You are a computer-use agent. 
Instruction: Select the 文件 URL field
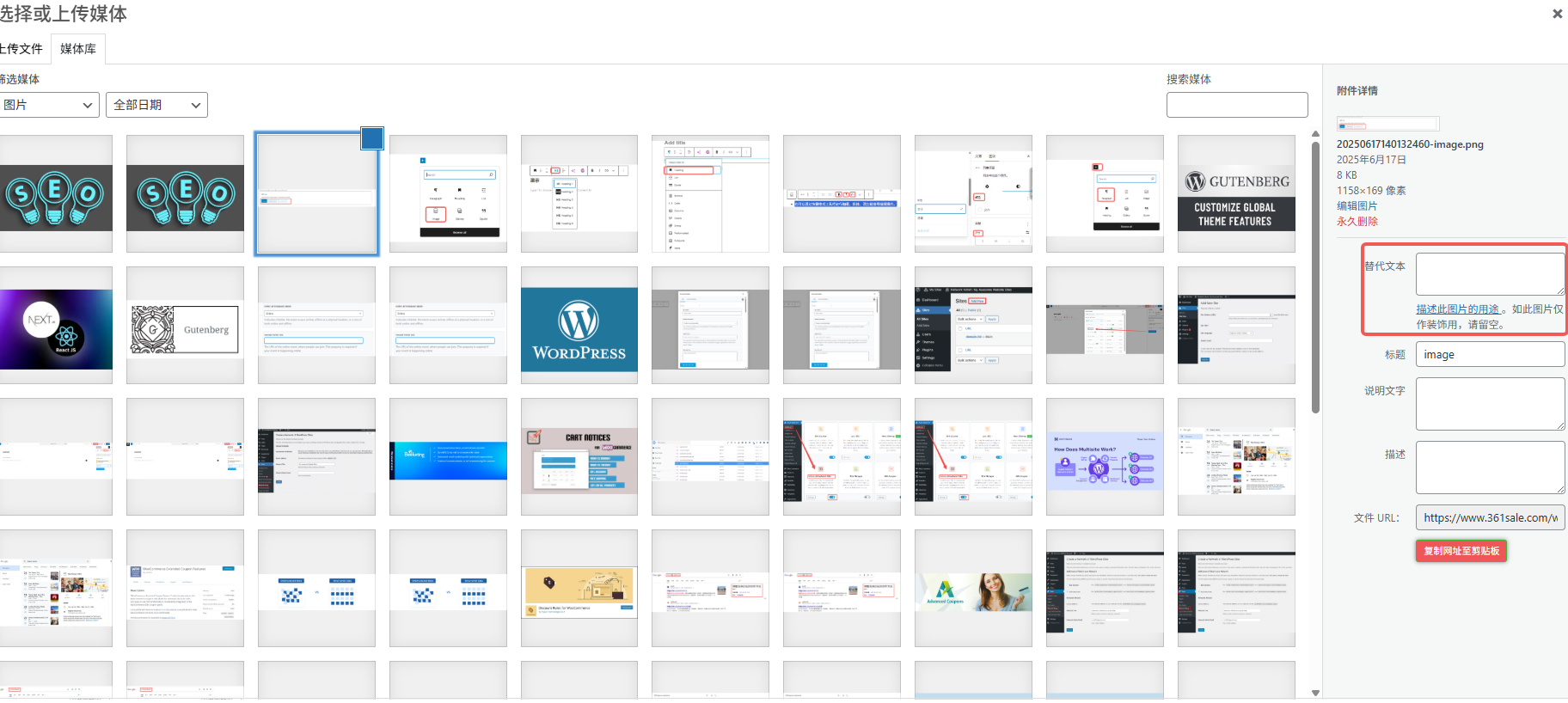pyautogui.click(x=1491, y=517)
